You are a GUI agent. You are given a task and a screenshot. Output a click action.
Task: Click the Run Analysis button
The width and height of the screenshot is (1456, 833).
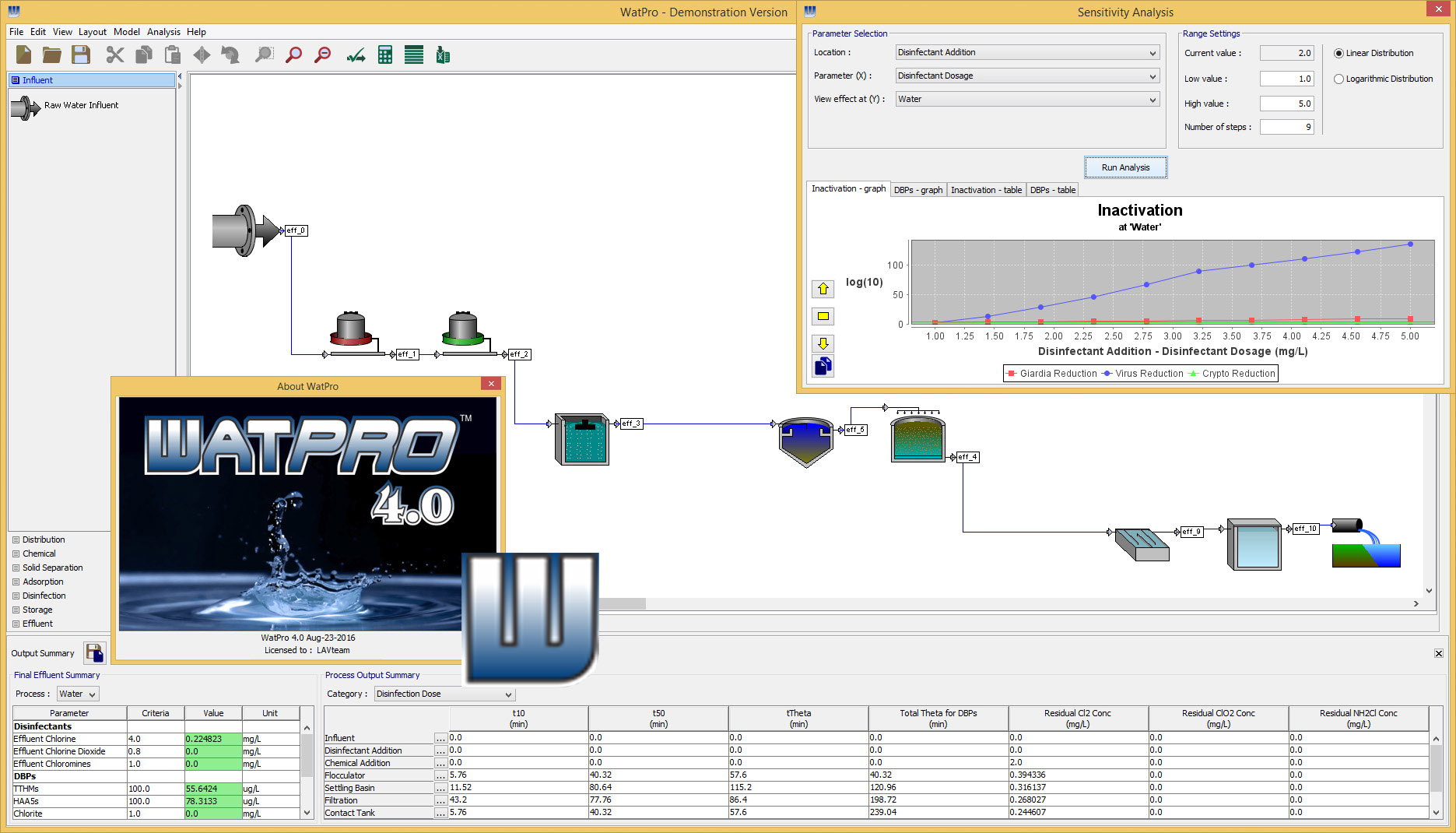tap(1125, 167)
